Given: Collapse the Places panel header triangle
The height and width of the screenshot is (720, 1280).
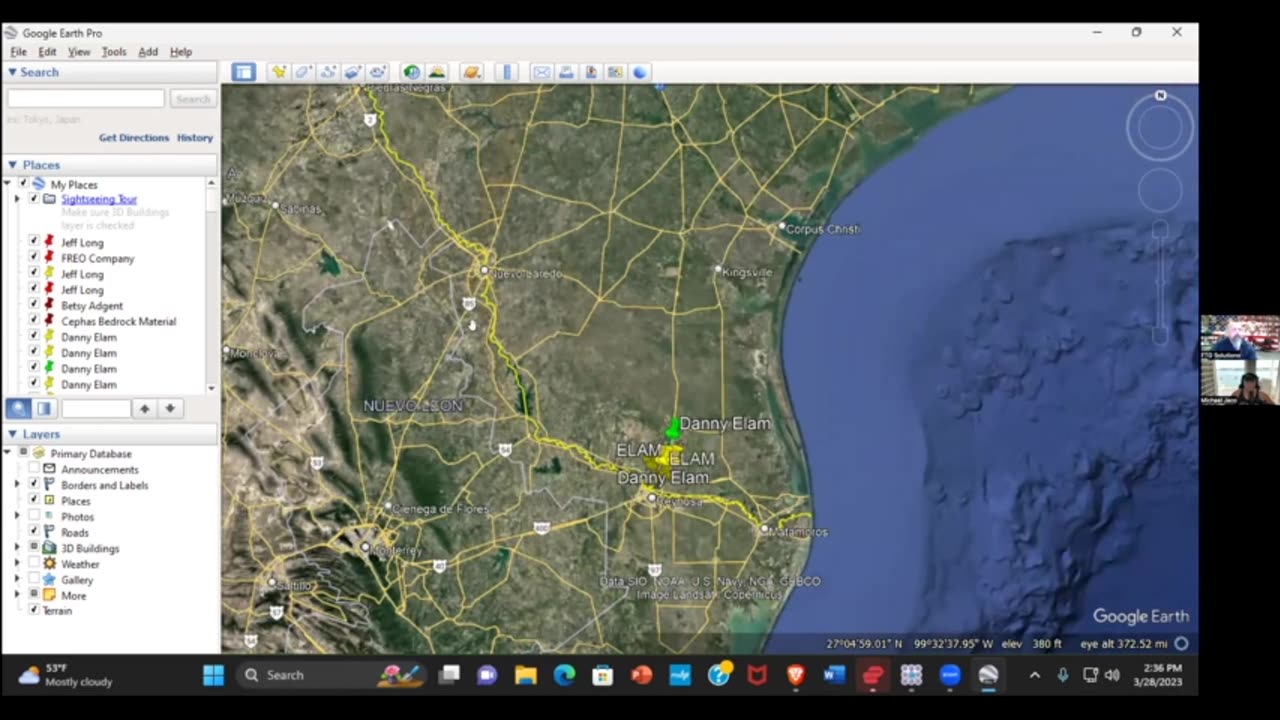Looking at the screenshot, I should point(12,165).
